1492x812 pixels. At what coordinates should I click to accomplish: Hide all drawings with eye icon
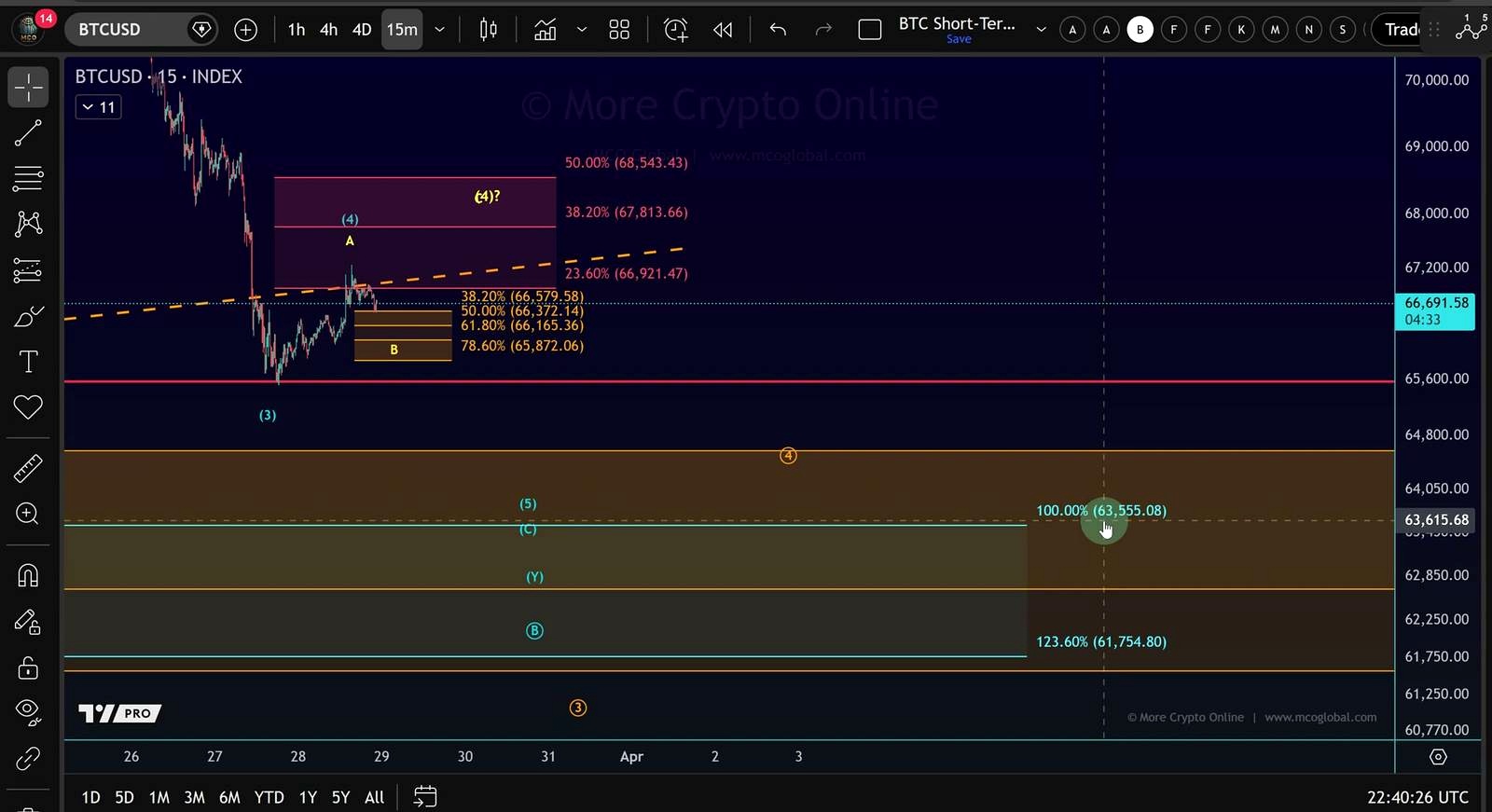click(x=28, y=712)
